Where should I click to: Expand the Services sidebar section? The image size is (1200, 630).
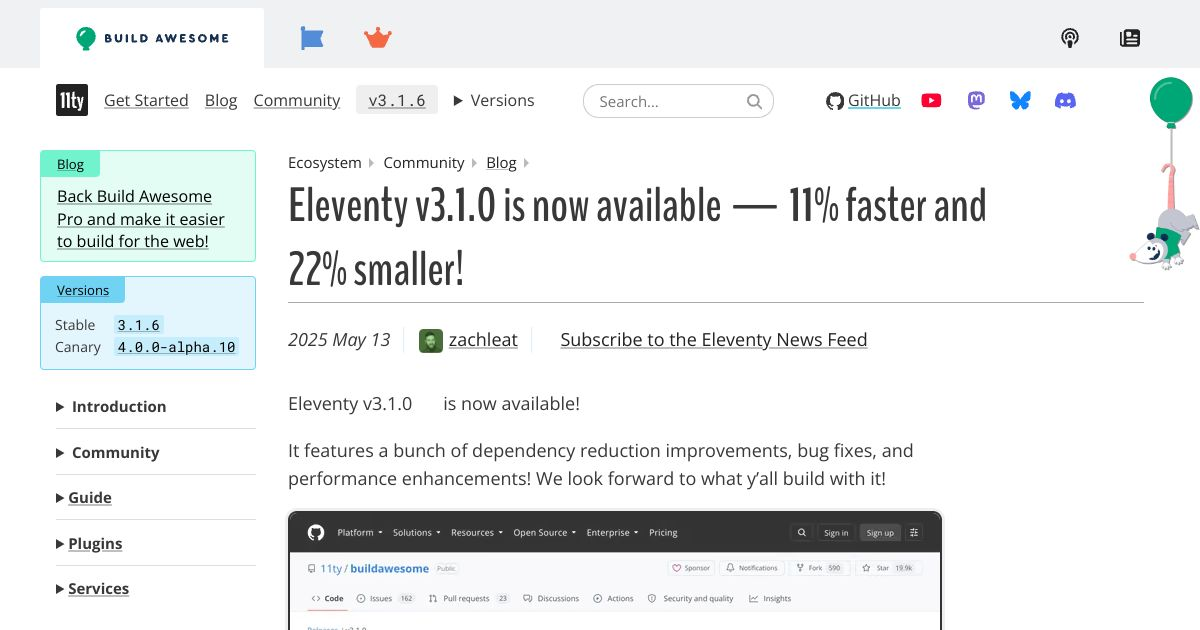93,588
